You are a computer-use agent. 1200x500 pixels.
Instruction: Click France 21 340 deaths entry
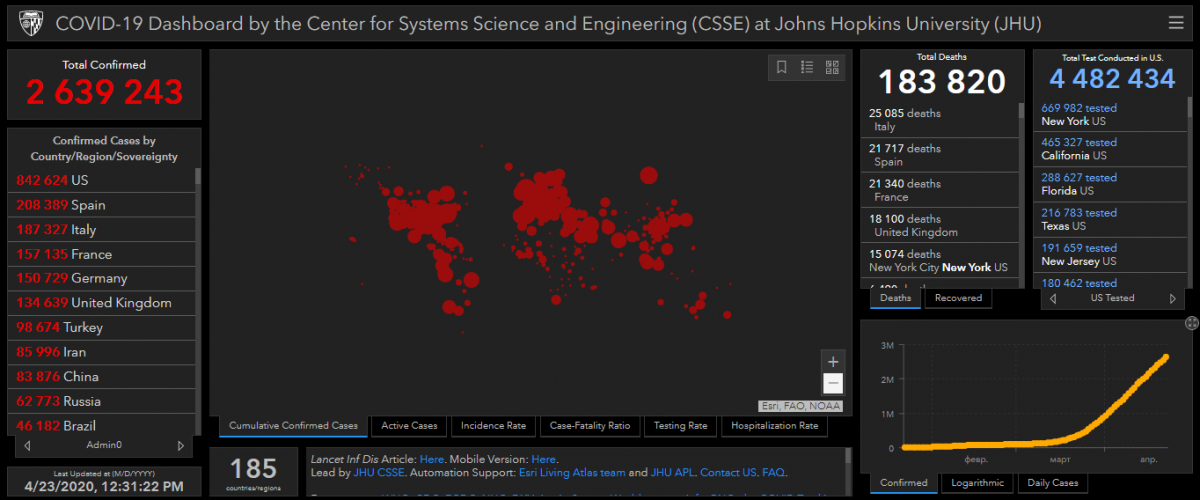(939, 190)
